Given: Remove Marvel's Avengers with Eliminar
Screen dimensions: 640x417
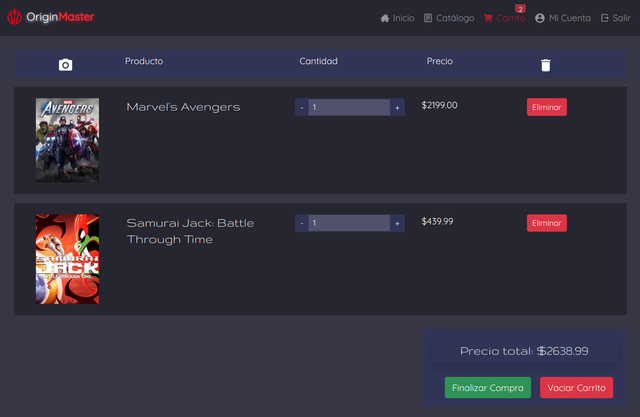Looking at the screenshot, I should [x=547, y=107].
